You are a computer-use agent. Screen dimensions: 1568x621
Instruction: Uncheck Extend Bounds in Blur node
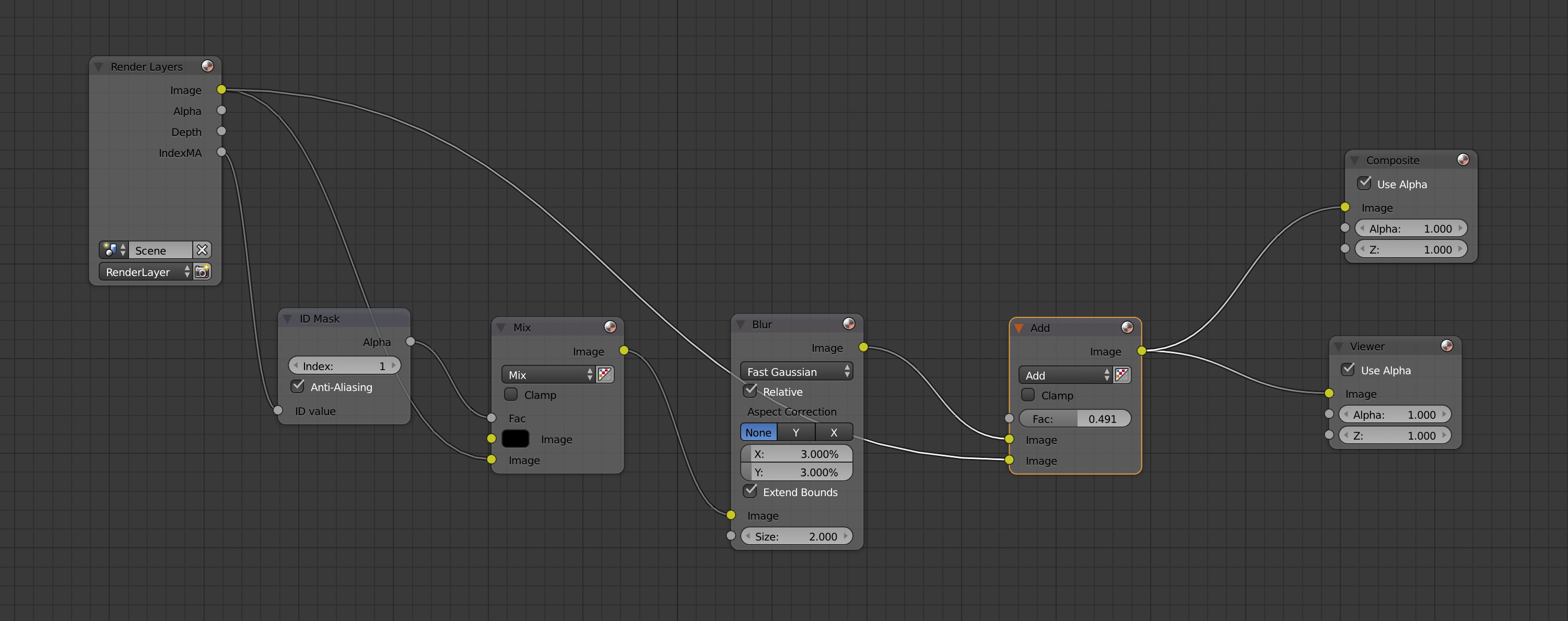pos(750,491)
